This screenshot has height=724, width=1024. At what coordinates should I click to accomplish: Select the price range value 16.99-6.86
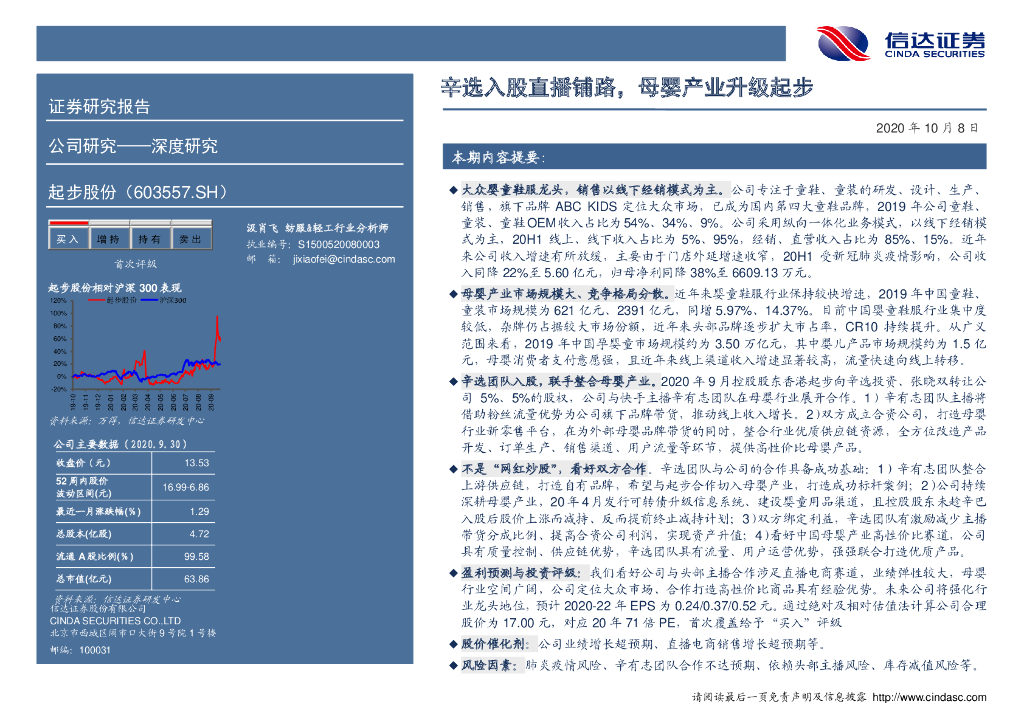[186, 487]
